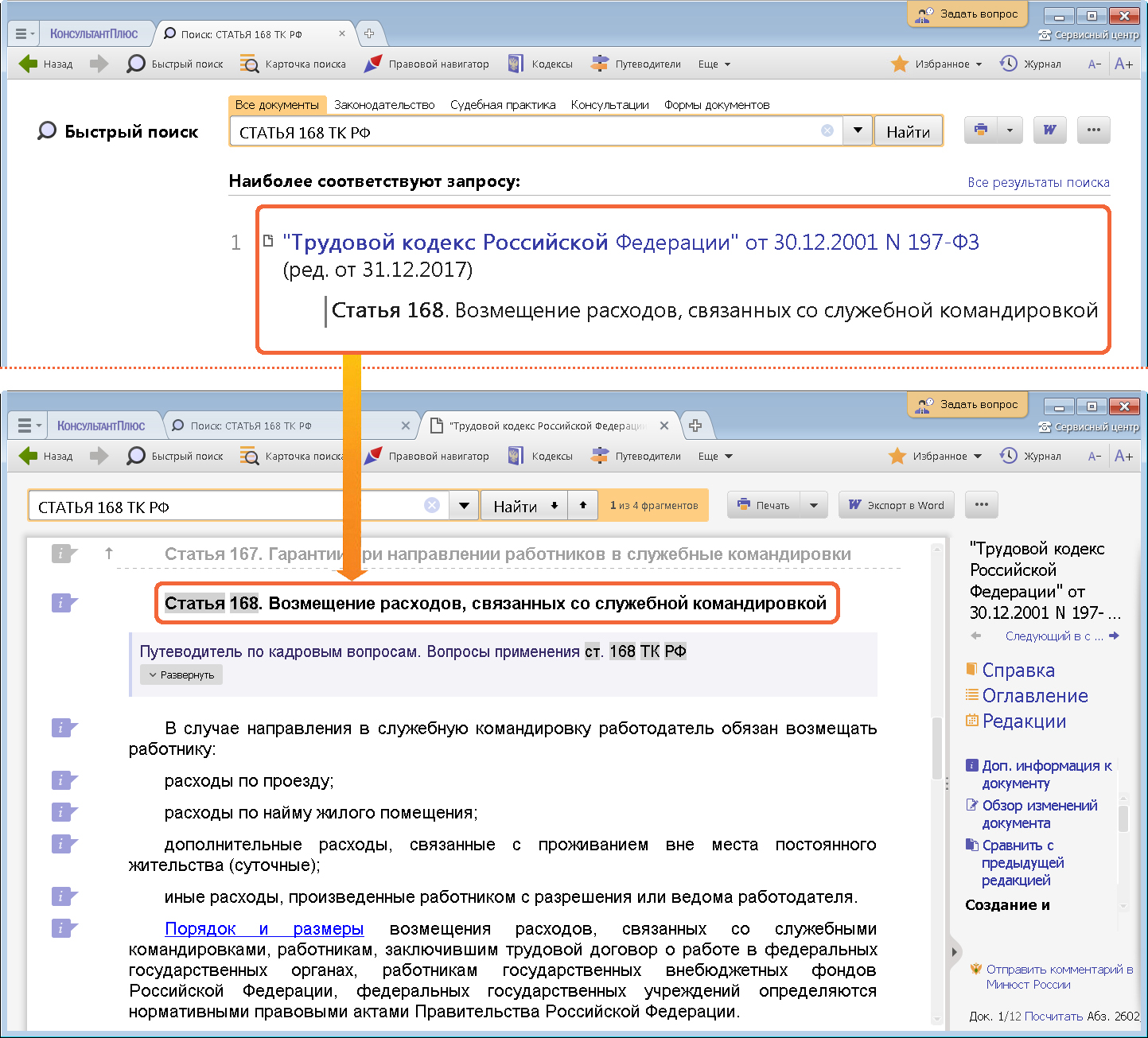Image resolution: width=1148 pixels, height=1038 pixels.
Task: Click the Печать button in bottom window
Action: (x=764, y=505)
